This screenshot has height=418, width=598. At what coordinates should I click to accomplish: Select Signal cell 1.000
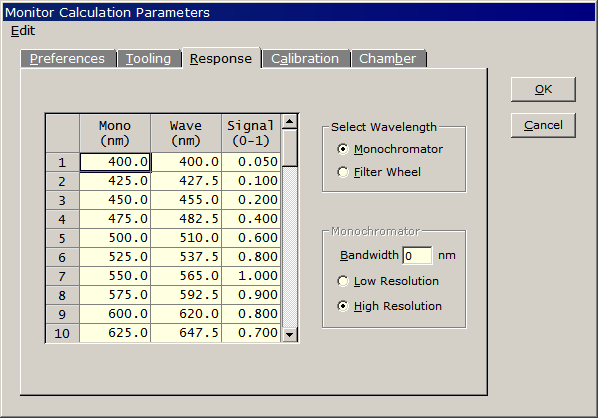pyautogui.click(x=251, y=276)
